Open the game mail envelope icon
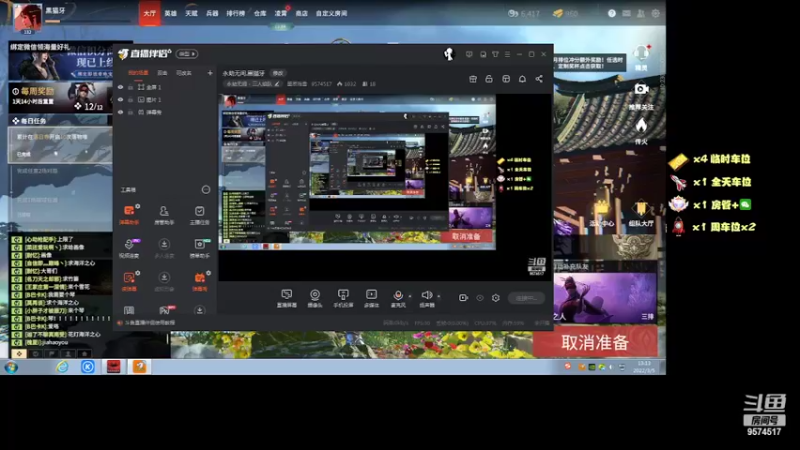The width and height of the screenshot is (800, 450). click(626, 13)
